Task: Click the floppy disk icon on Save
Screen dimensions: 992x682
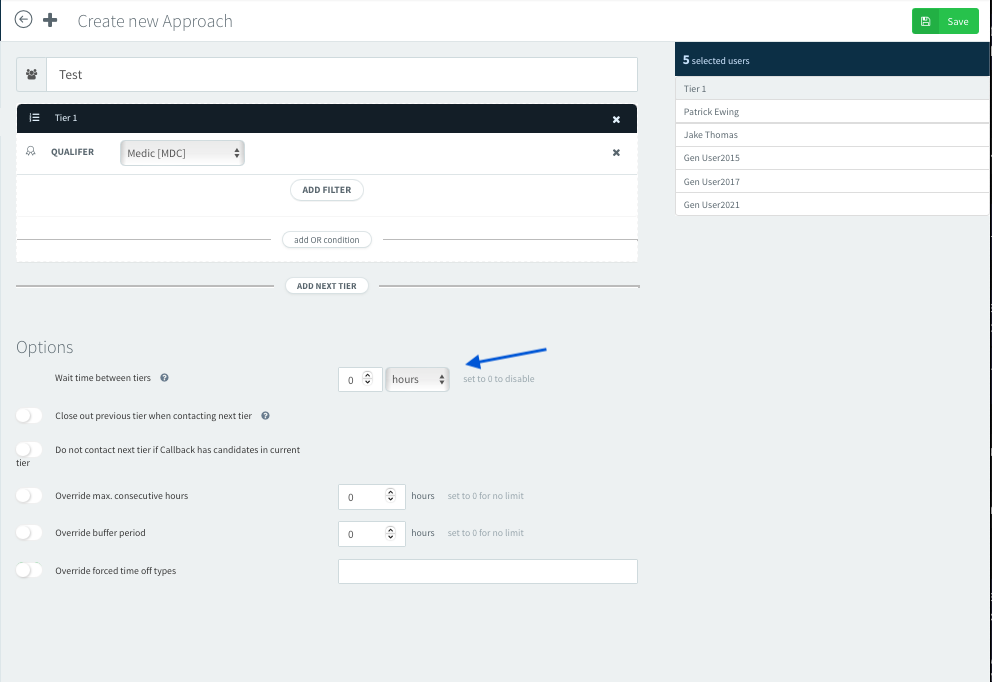Action: (925, 21)
